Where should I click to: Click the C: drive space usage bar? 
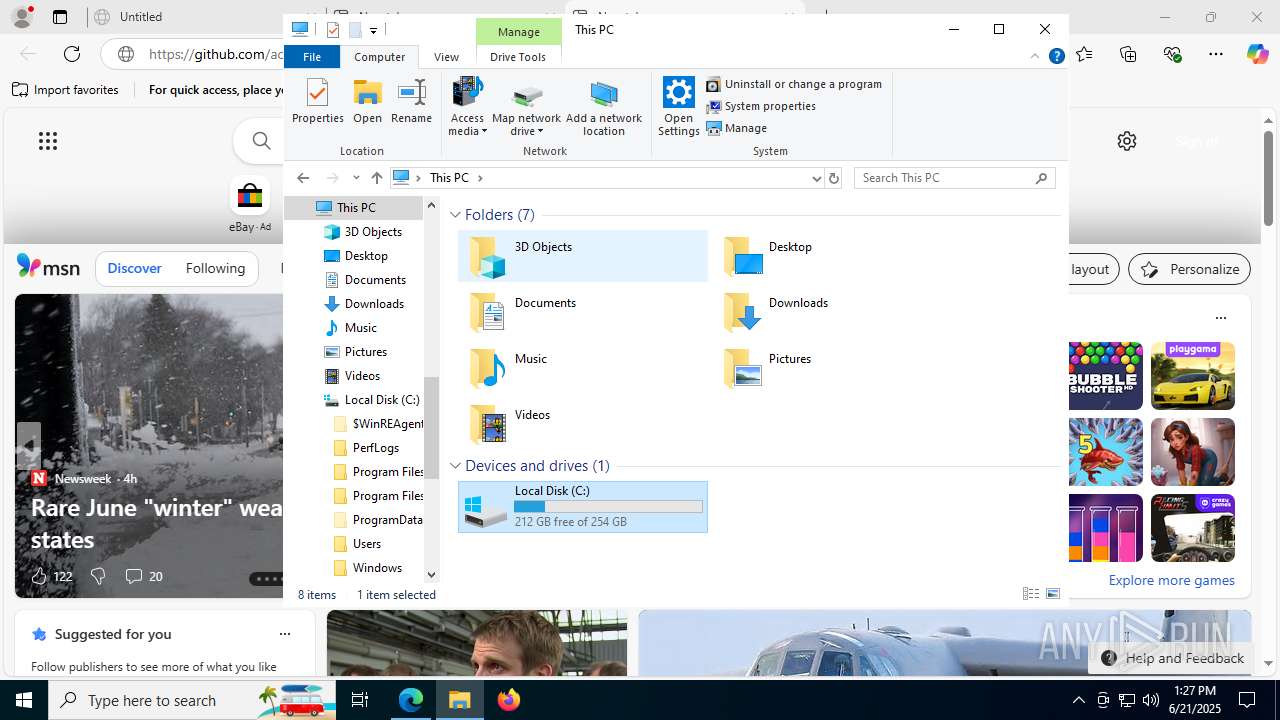(608, 507)
